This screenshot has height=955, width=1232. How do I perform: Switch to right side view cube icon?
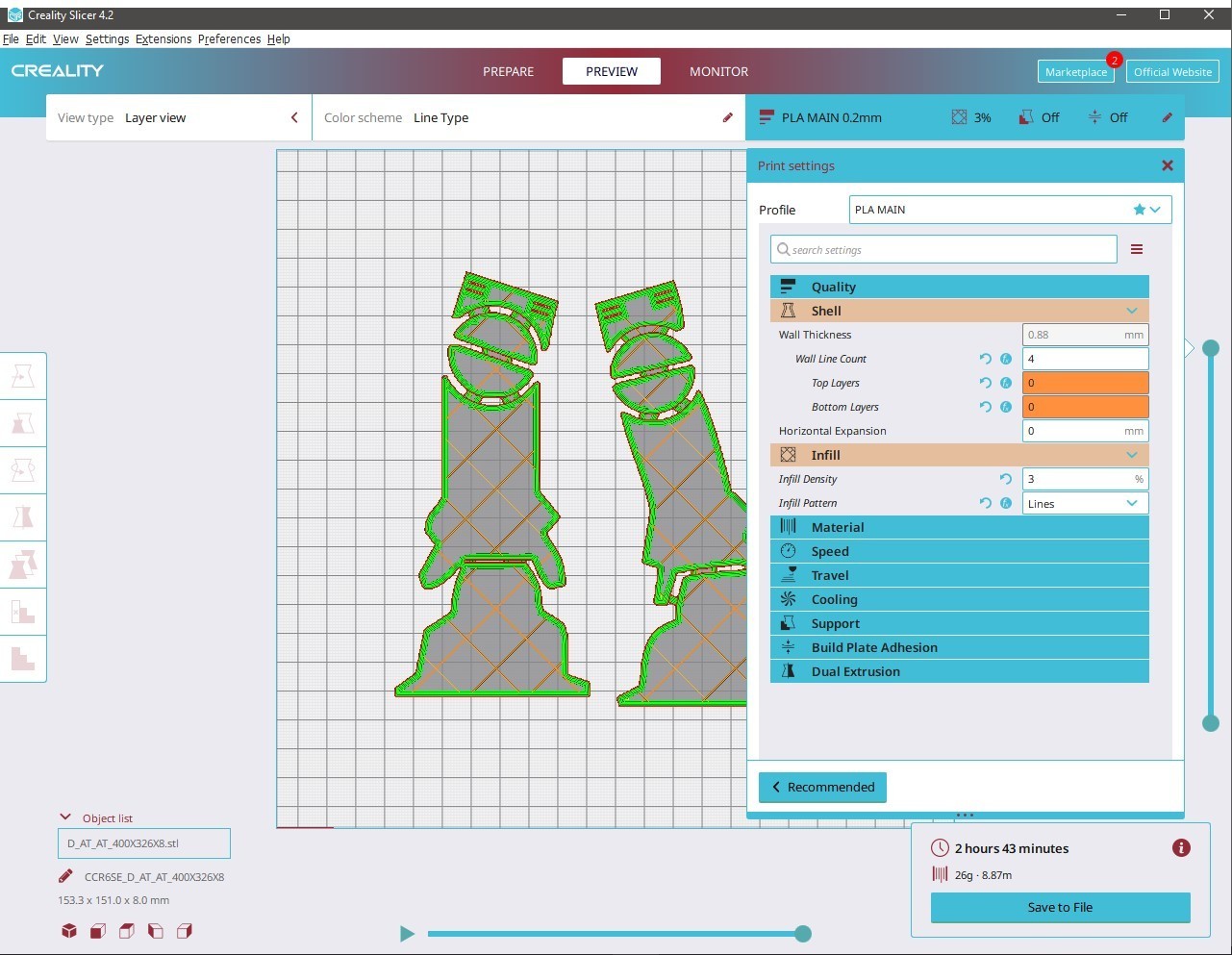point(185,931)
